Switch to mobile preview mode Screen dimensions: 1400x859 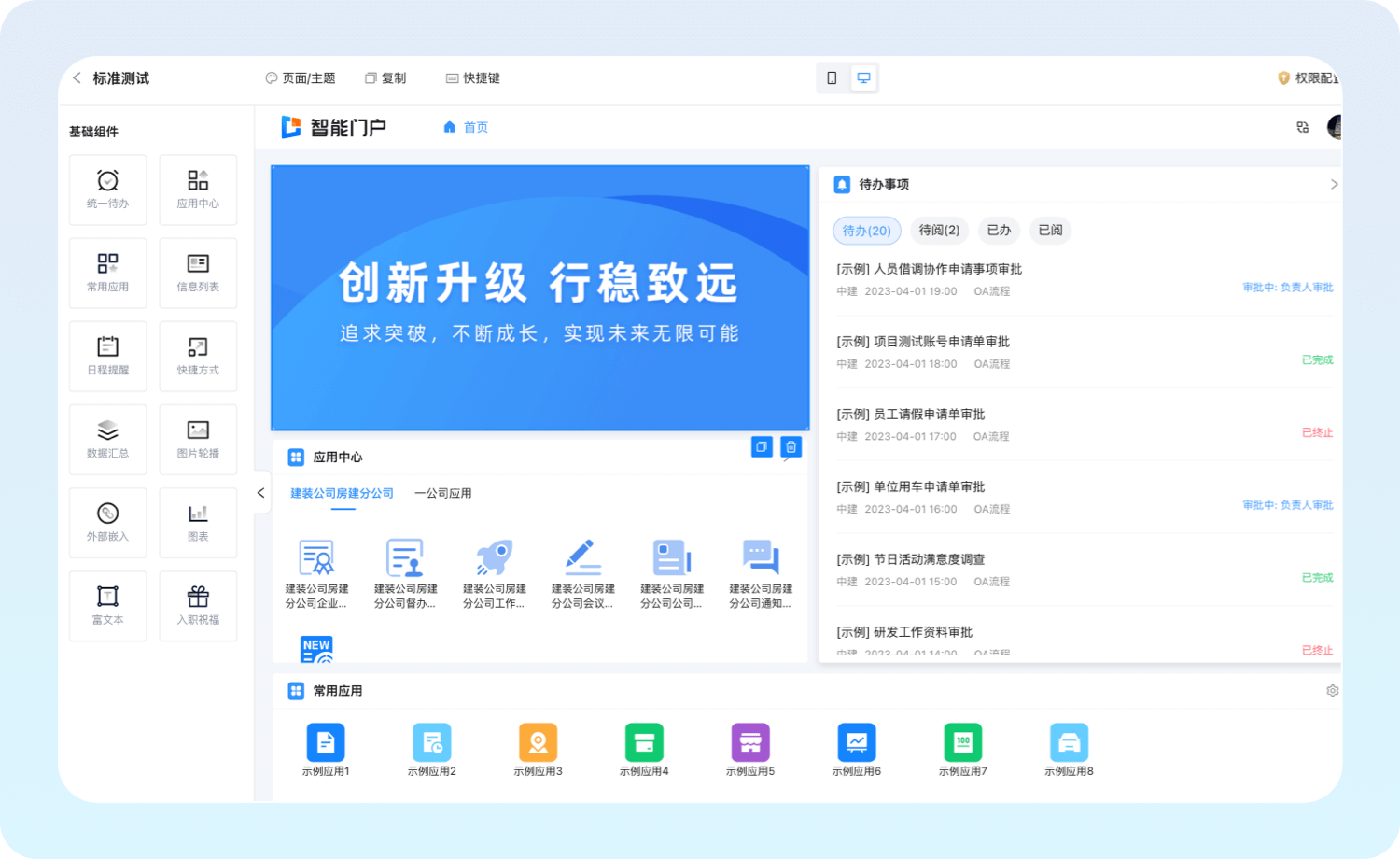(x=832, y=78)
